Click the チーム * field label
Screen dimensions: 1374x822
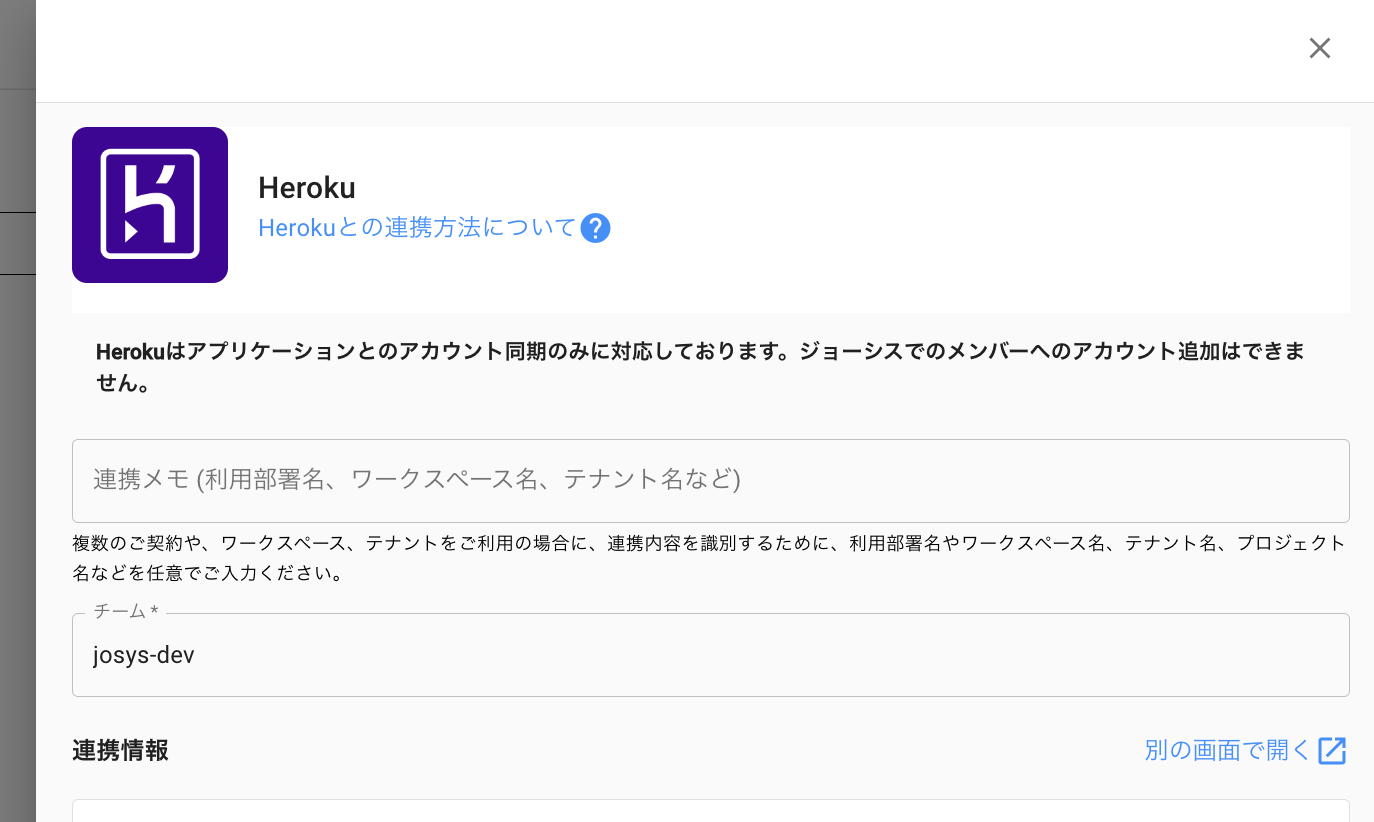[x=126, y=610]
